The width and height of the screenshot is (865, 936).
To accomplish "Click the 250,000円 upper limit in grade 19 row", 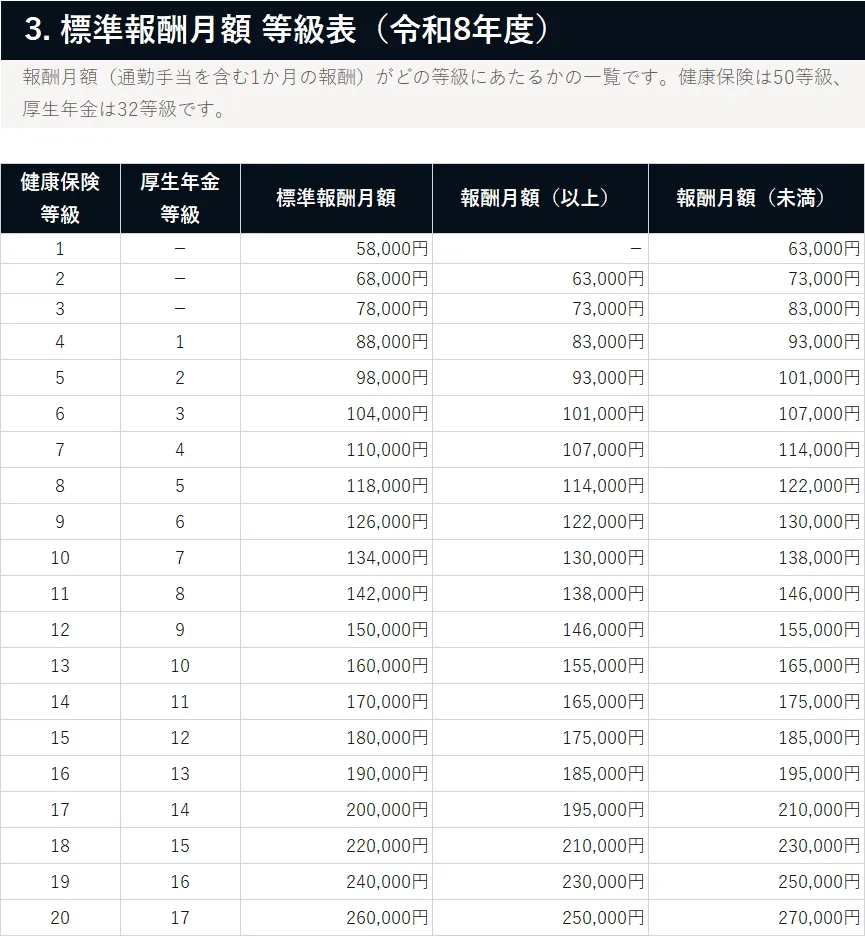I will tap(756, 882).
